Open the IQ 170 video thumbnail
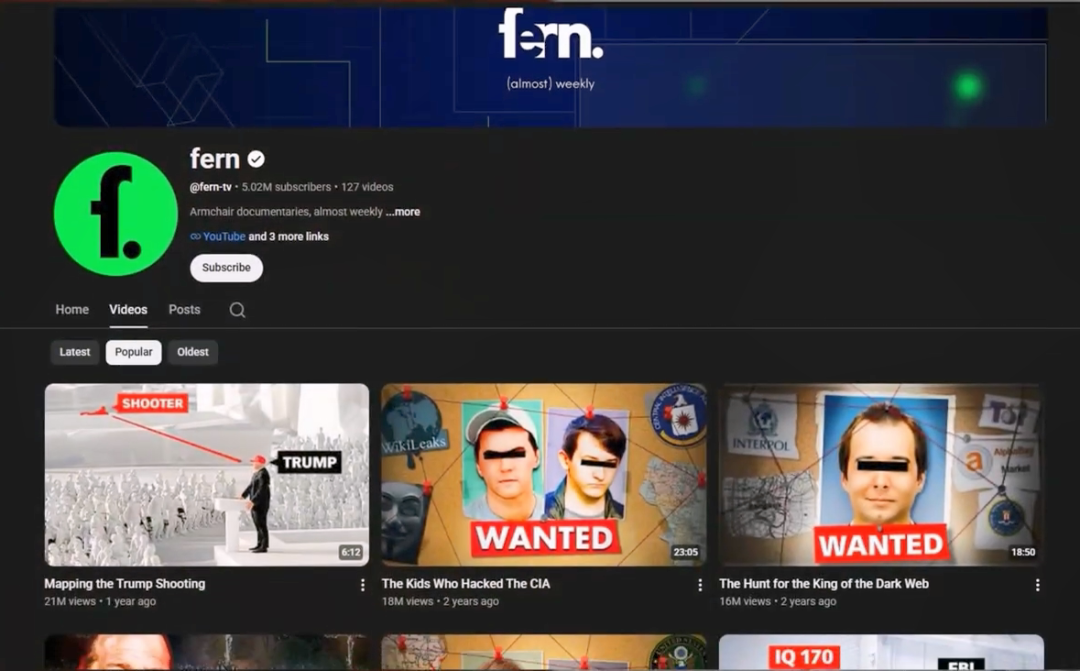This screenshot has height=671, width=1080. coord(881,652)
